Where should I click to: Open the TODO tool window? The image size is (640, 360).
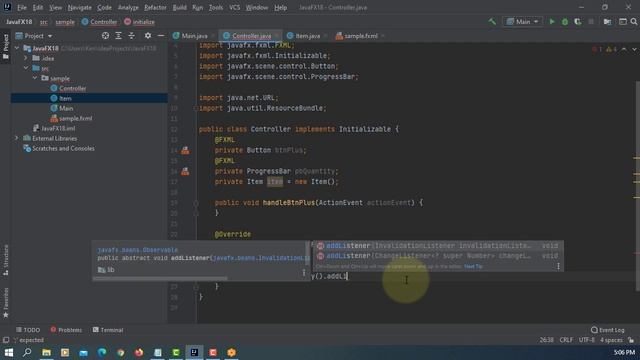pyautogui.click(x=28, y=330)
